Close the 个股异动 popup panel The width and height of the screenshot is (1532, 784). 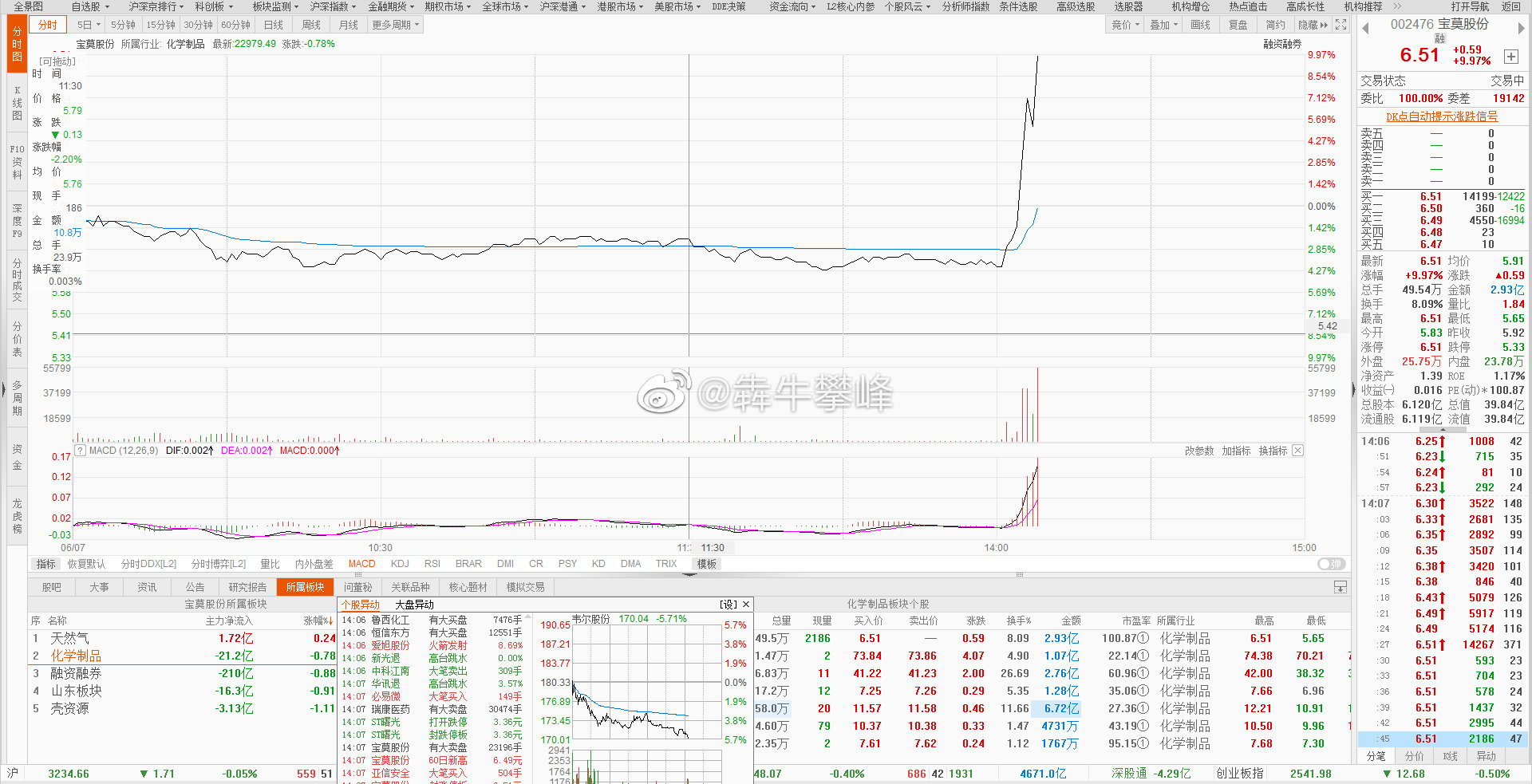pyautogui.click(x=746, y=605)
